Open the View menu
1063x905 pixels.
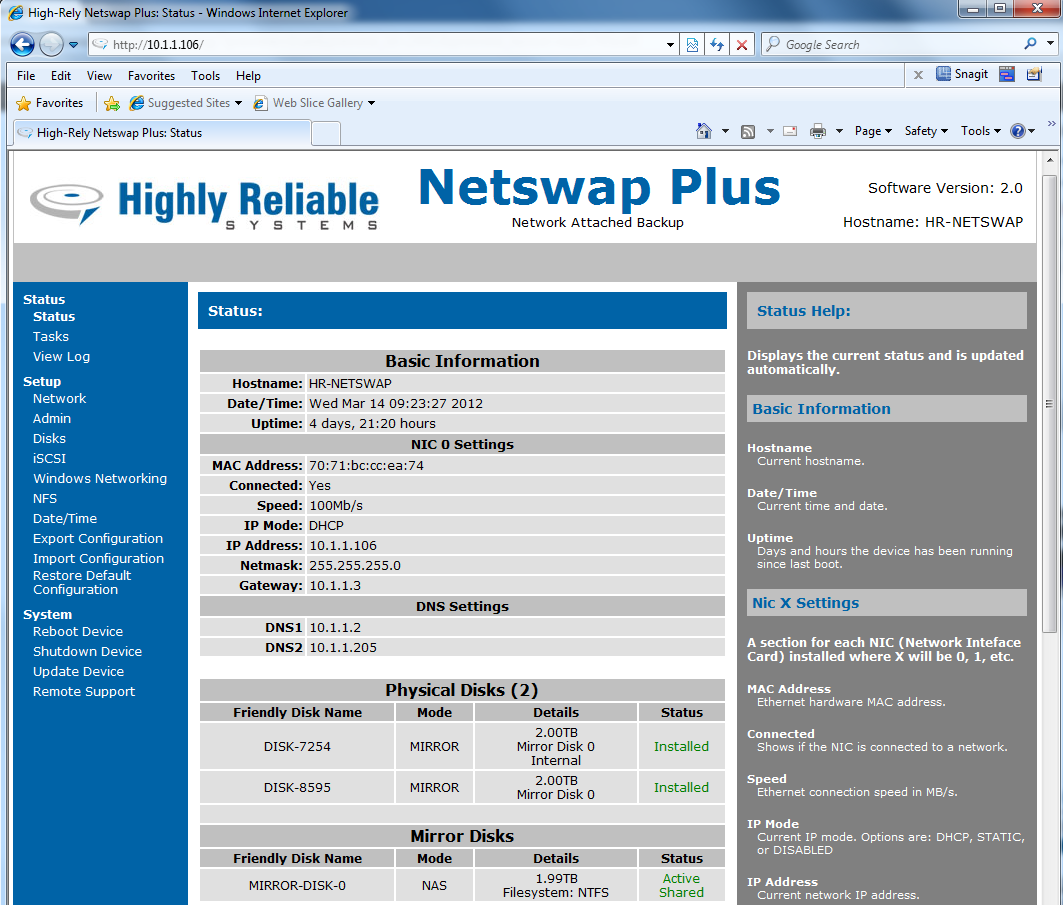[x=99, y=76]
